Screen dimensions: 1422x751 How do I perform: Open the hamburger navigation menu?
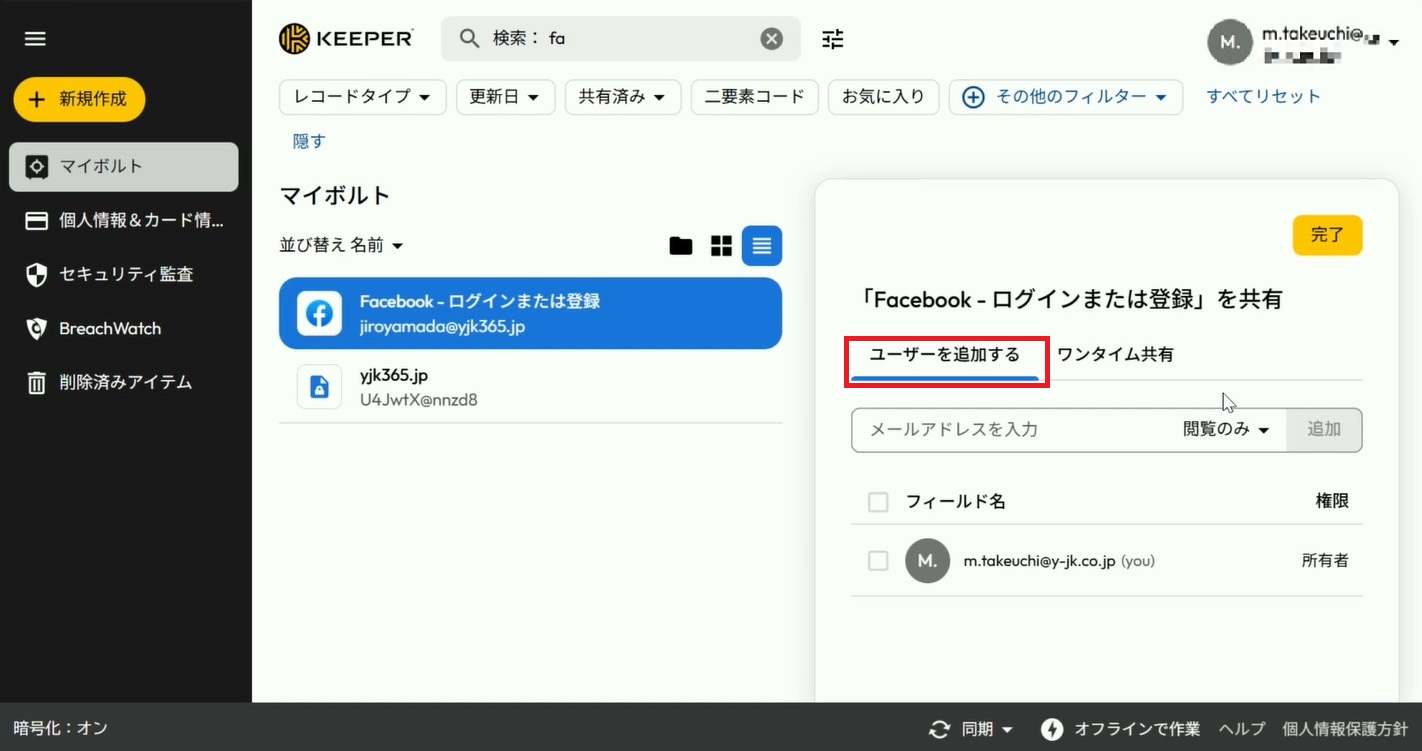point(35,38)
